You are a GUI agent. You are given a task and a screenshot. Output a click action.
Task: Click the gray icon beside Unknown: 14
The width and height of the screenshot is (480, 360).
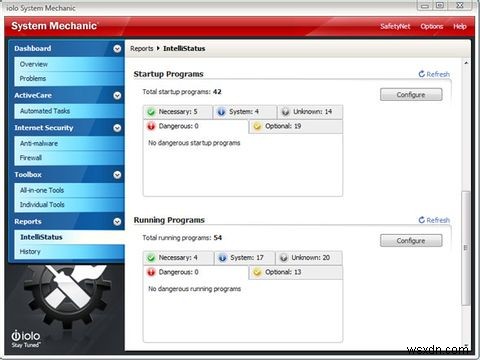pos(285,112)
